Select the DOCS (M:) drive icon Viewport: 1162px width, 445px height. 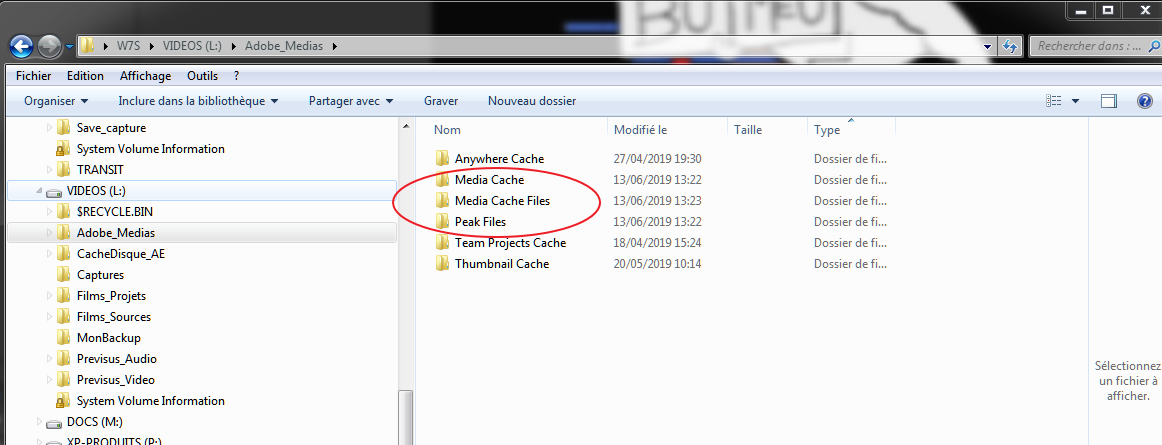(53, 423)
